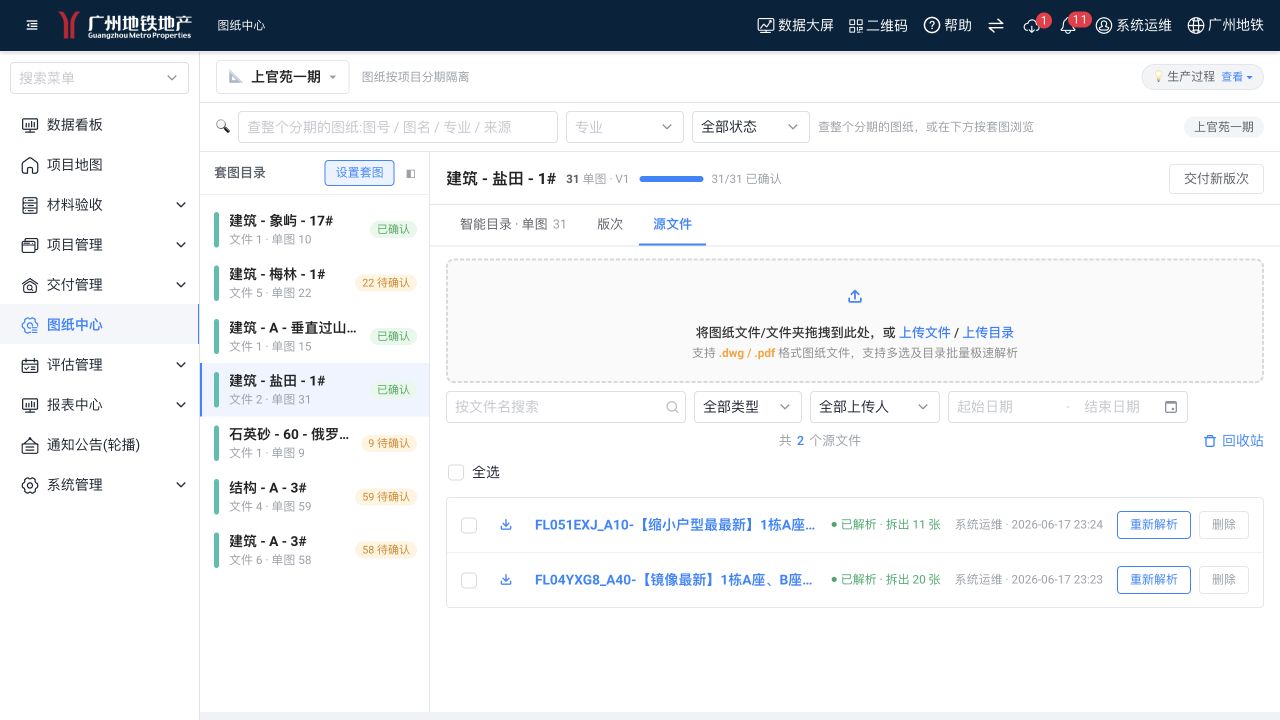Check the FL04YXG8_A40 file row checkbox
Image resolution: width=1280 pixels, height=720 pixels.
pos(469,580)
